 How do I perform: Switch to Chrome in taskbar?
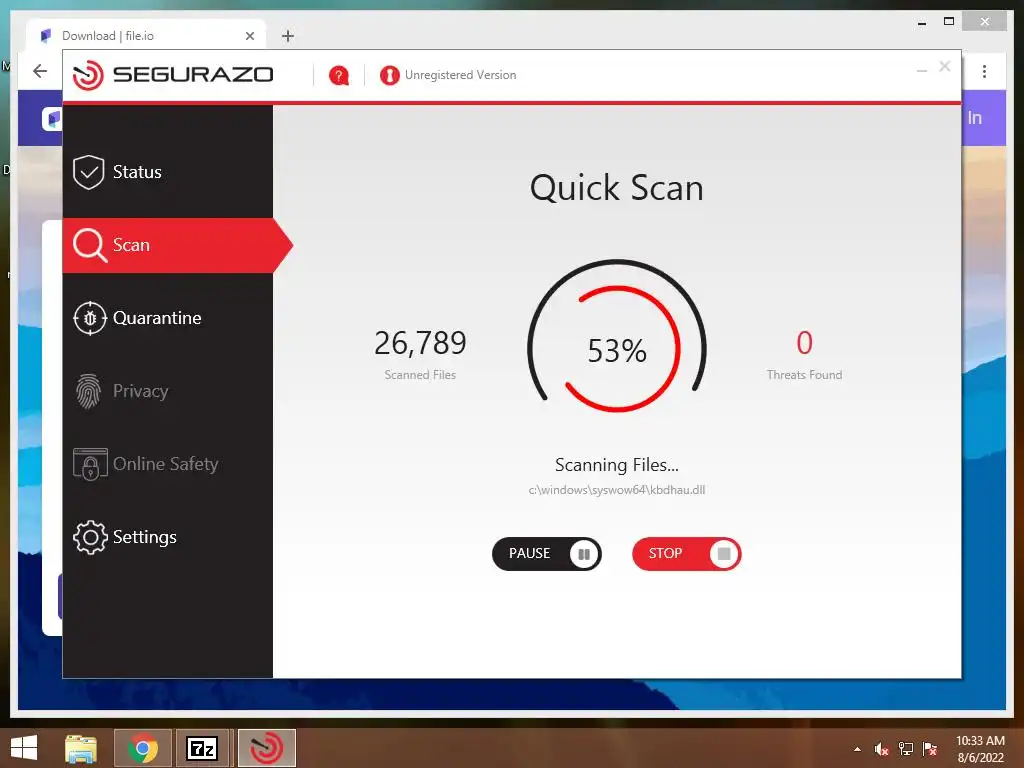point(142,748)
